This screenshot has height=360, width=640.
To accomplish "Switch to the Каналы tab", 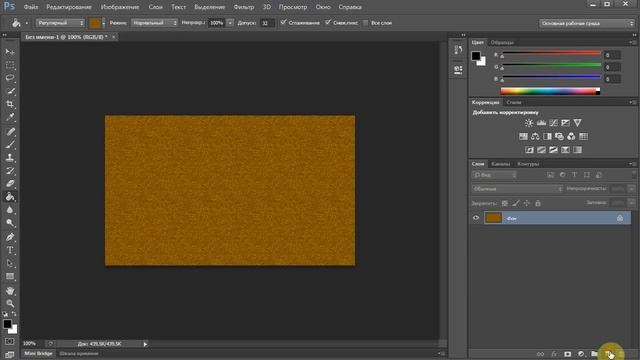I will [500, 164].
